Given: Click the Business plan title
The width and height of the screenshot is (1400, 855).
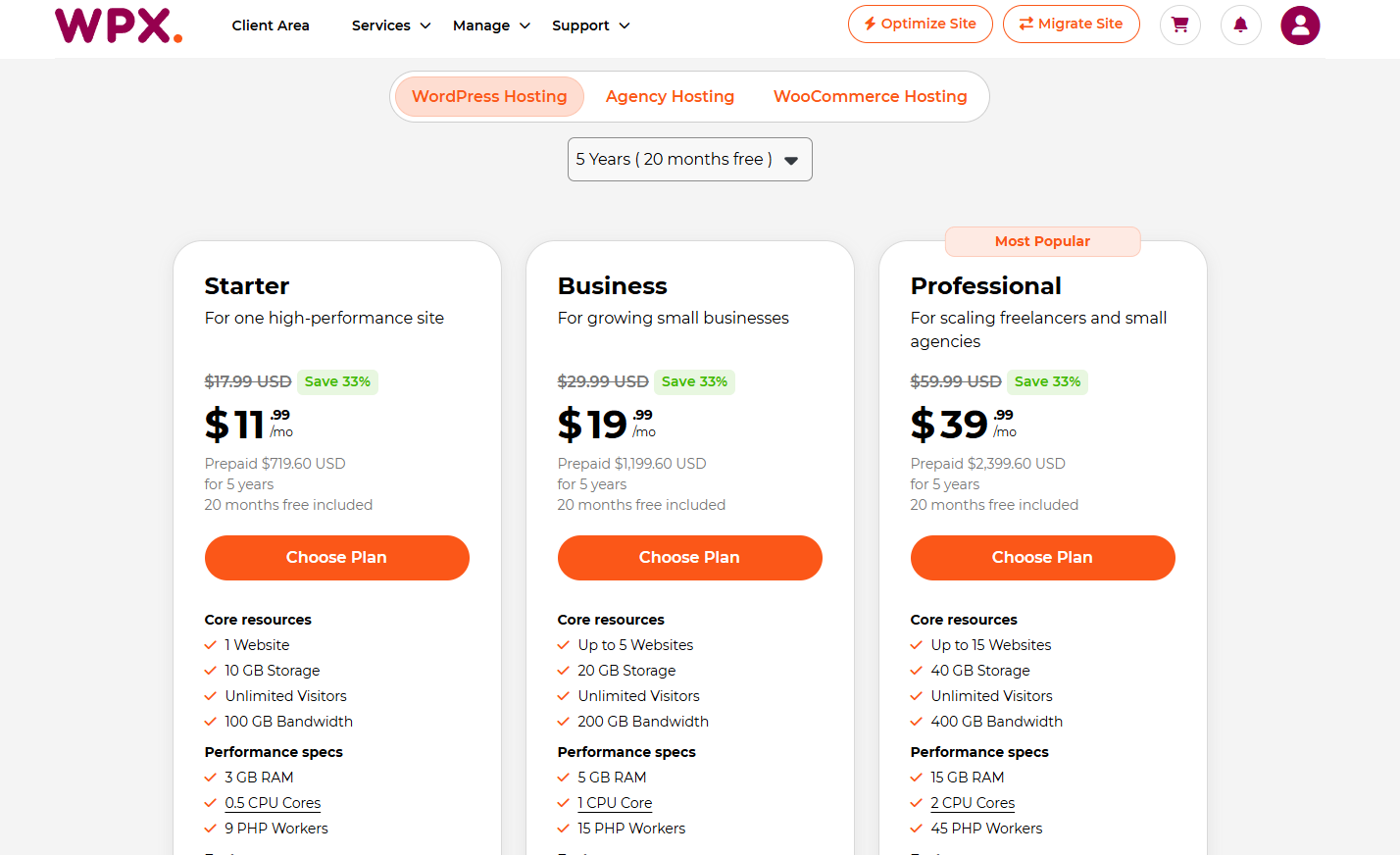Looking at the screenshot, I should (613, 286).
